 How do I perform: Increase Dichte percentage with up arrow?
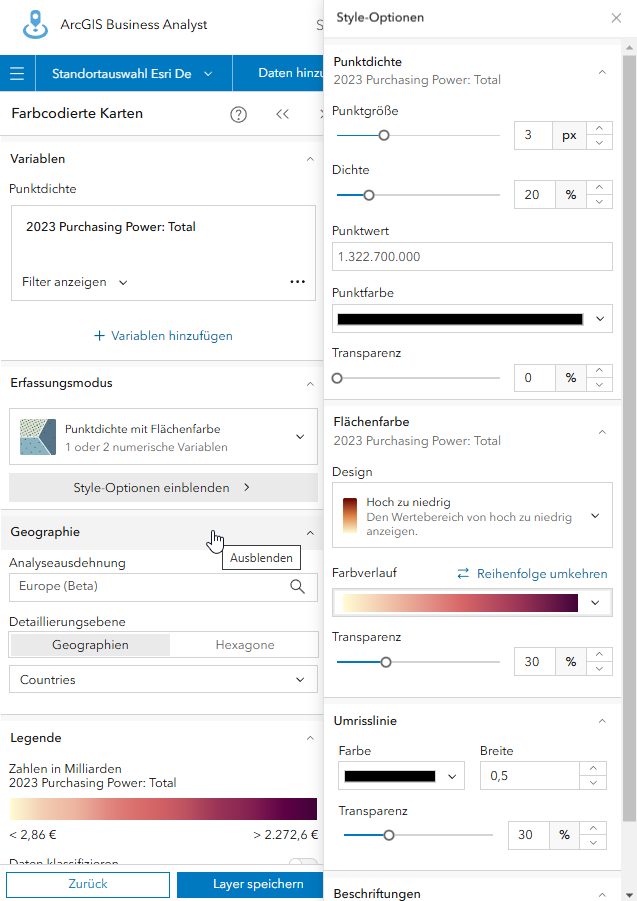point(599,187)
